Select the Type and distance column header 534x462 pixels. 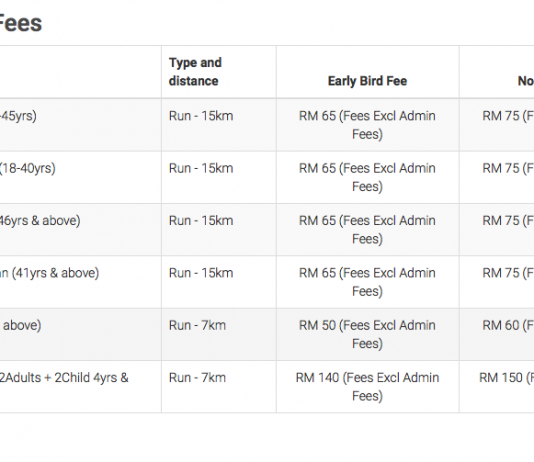[x=195, y=72]
